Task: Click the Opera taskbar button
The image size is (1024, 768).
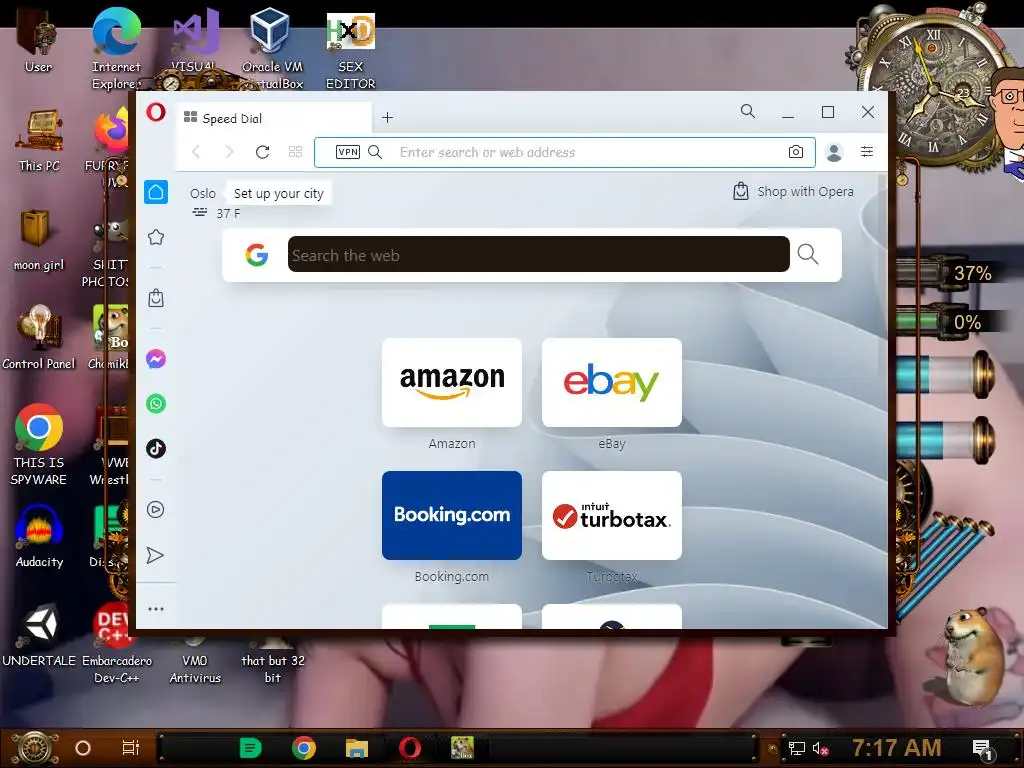Action: click(410, 748)
